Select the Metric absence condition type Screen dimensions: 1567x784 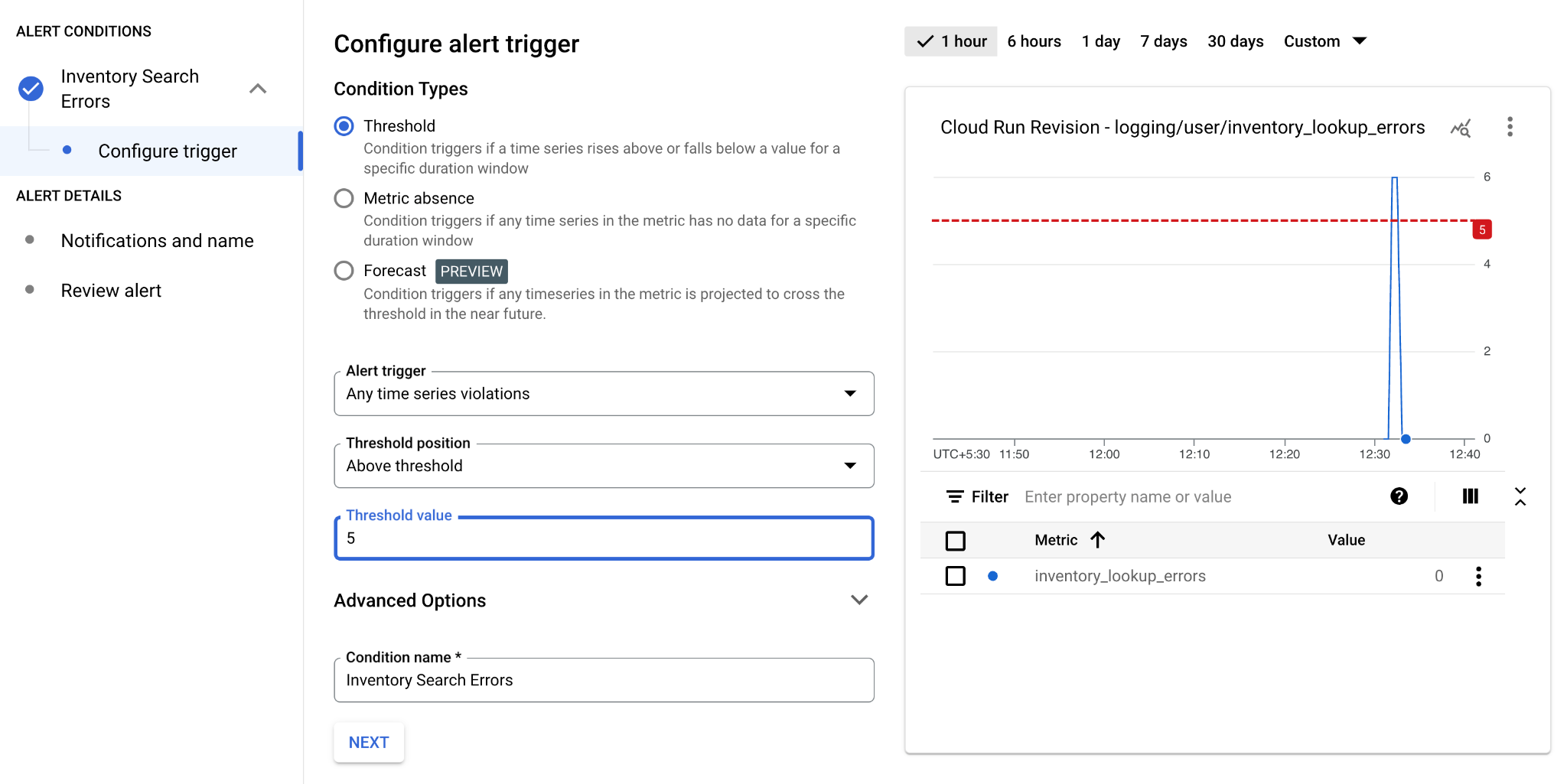pos(344,199)
